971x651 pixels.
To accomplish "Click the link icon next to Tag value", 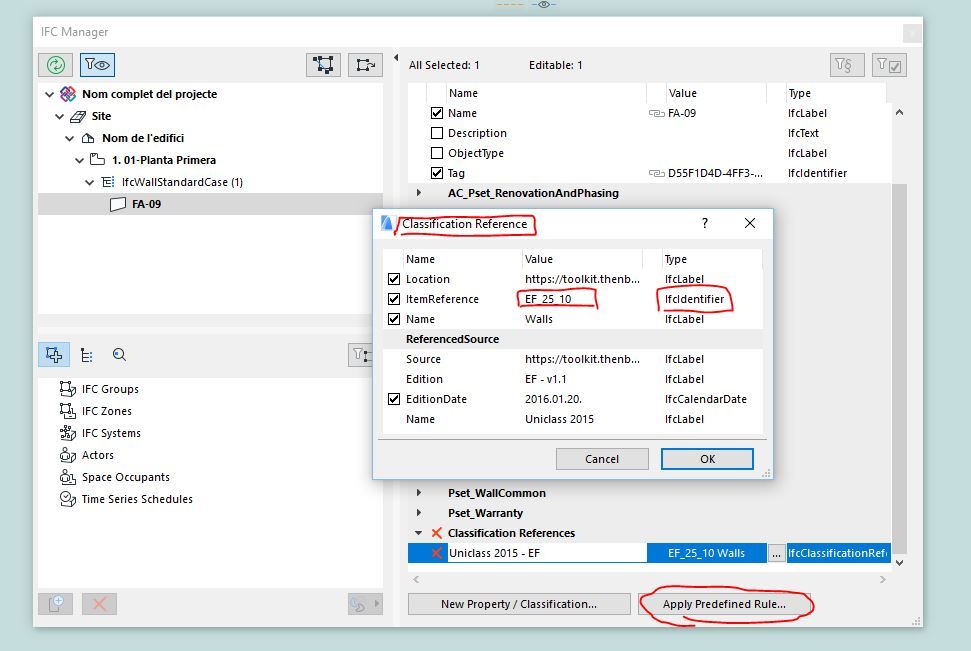I will click(x=656, y=173).
